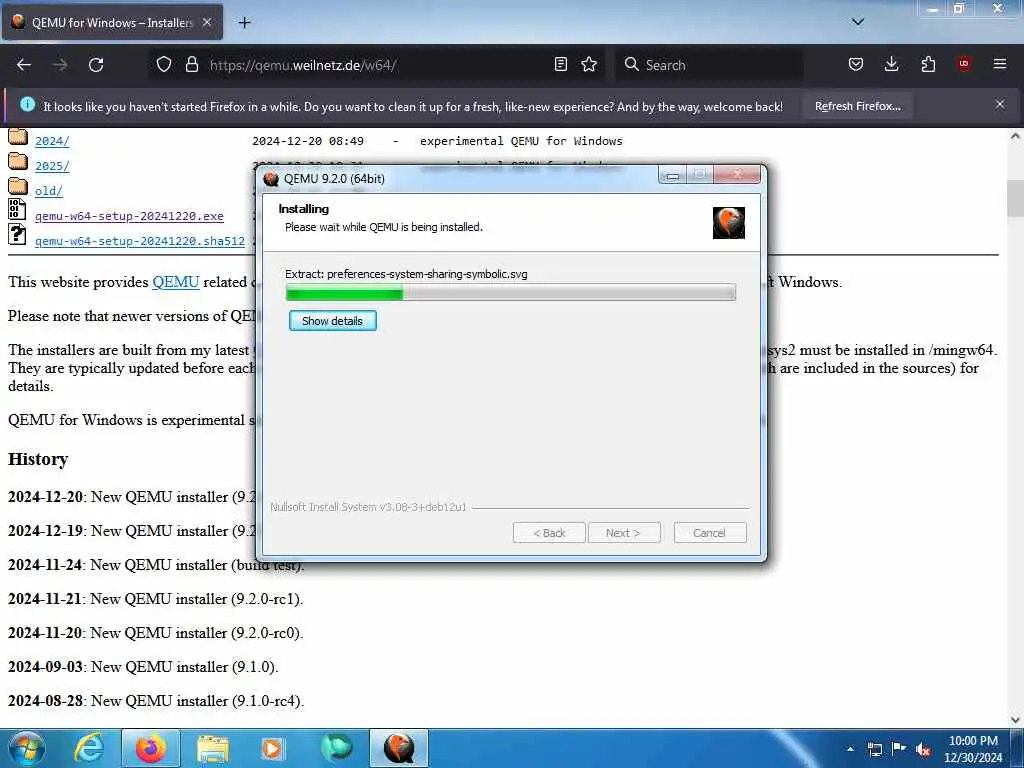Click the disabled Next > button
The width and height of the screenshot is (1024, 768).
click(x=624, y=533)
